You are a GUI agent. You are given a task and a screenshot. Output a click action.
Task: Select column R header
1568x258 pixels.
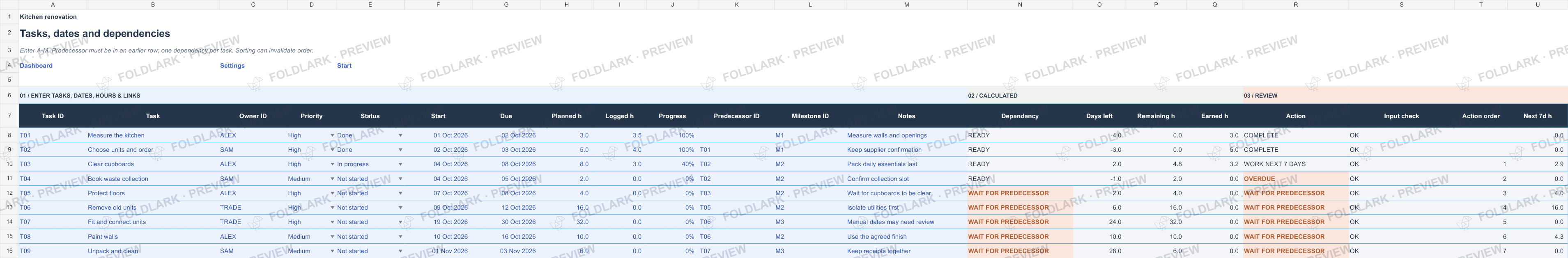point(1295,4)
